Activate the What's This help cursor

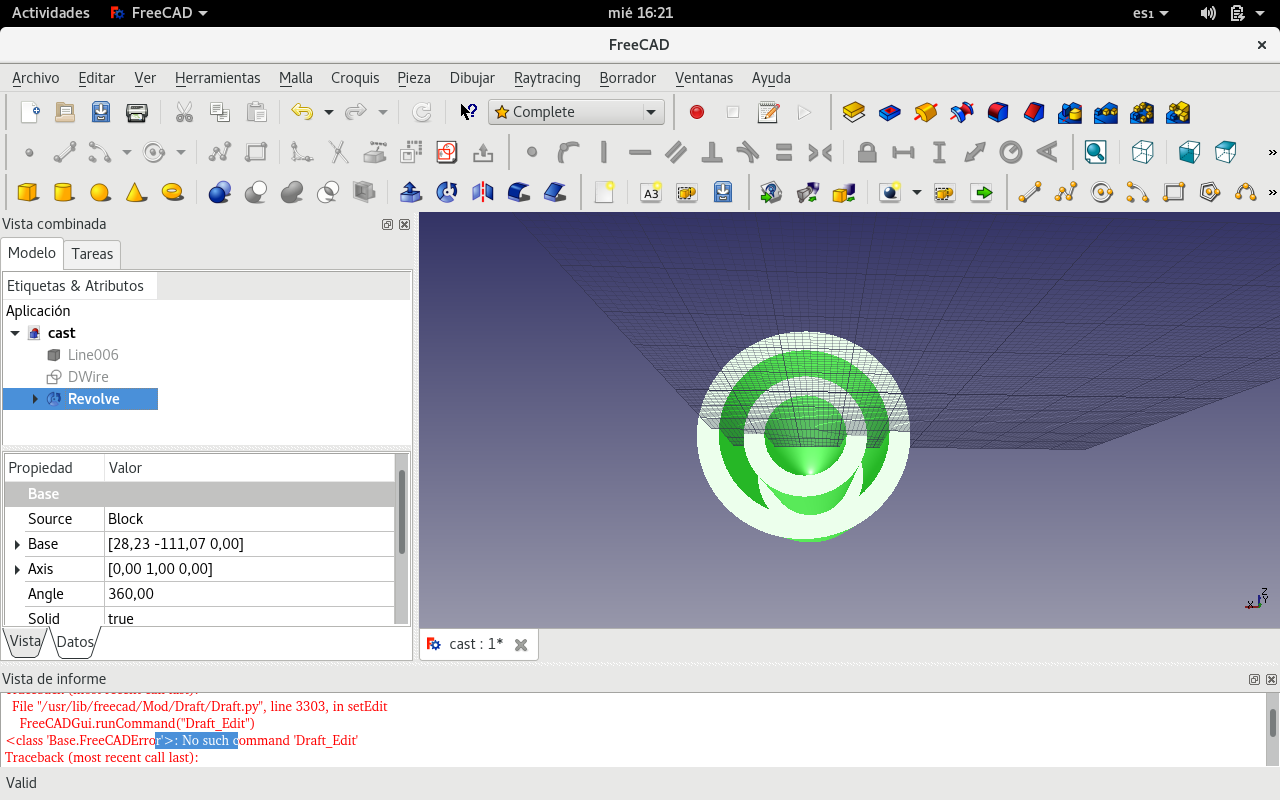(467, 112)
